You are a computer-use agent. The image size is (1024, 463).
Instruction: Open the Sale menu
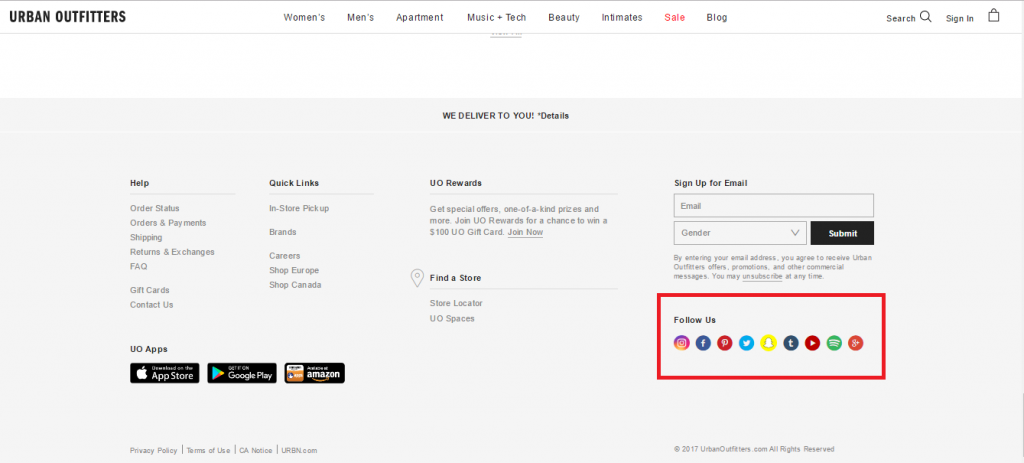pos(675,18)
